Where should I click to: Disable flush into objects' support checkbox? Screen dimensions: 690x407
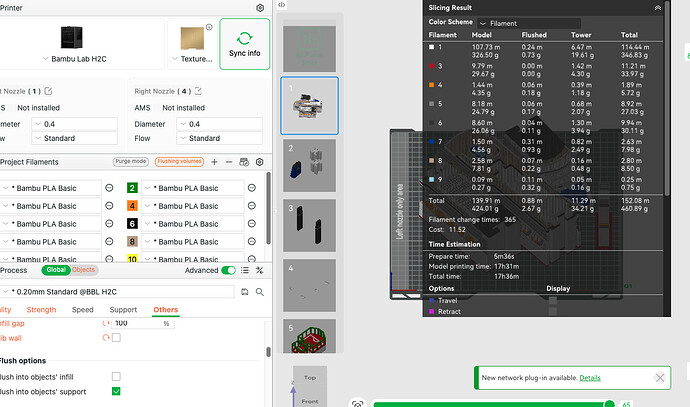point(116,391)
